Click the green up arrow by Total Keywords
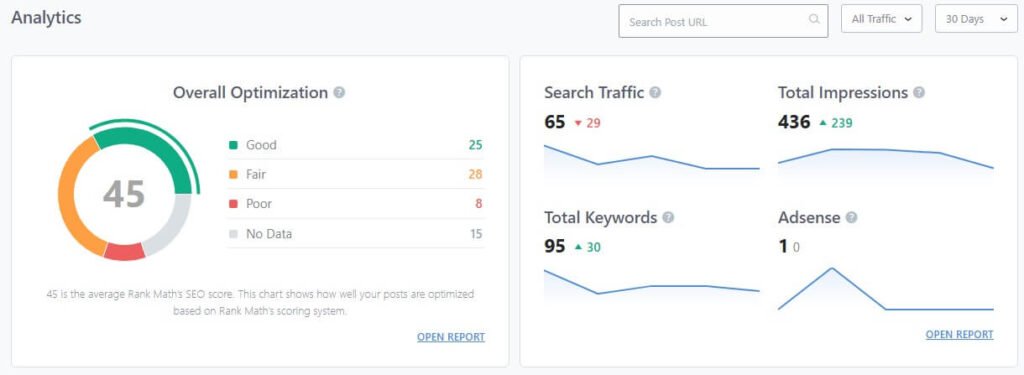 pyautogui.click(x=577, y=247)
